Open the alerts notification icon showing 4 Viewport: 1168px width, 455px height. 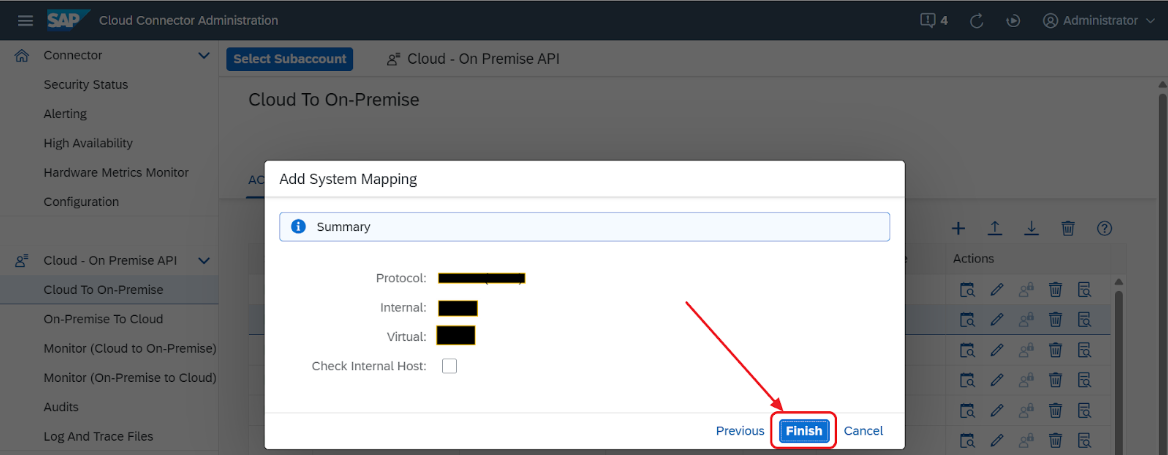tap(933, 20)
